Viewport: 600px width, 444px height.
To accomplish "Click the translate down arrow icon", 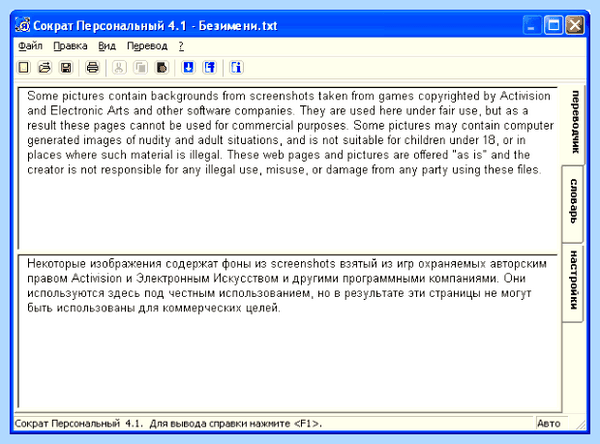I will 188,68.
